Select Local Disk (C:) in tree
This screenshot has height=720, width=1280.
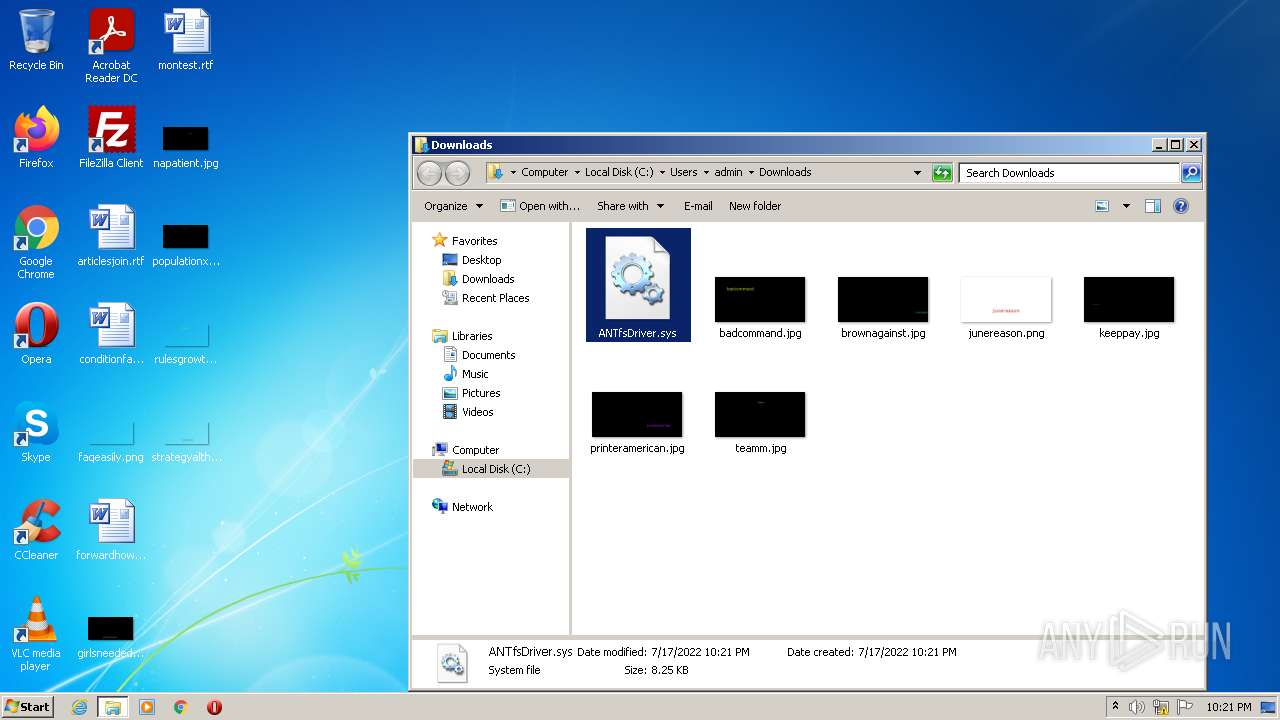click(486, 469)
